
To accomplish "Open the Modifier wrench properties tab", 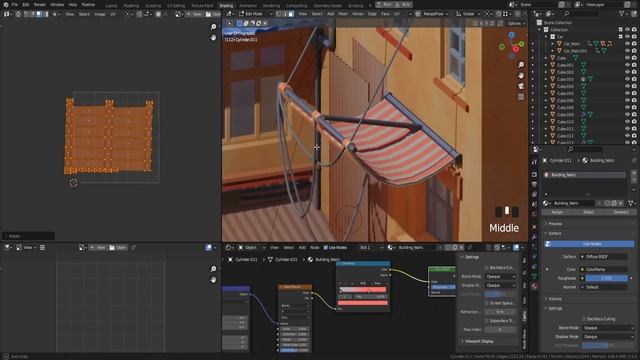I will click(534, 237).
